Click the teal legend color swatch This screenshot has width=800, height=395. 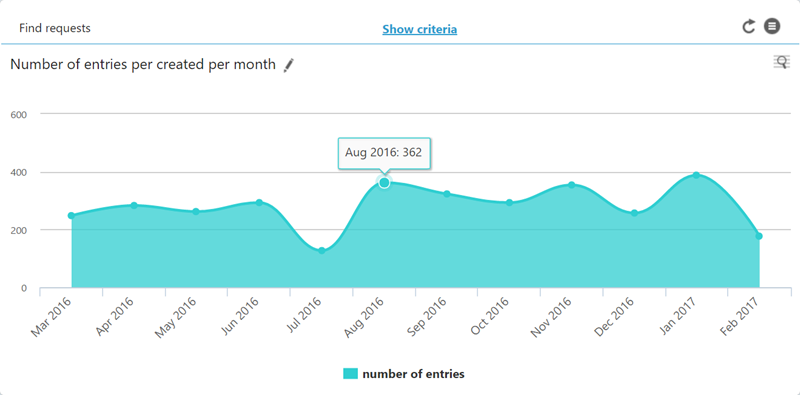(x=351, y=374)
